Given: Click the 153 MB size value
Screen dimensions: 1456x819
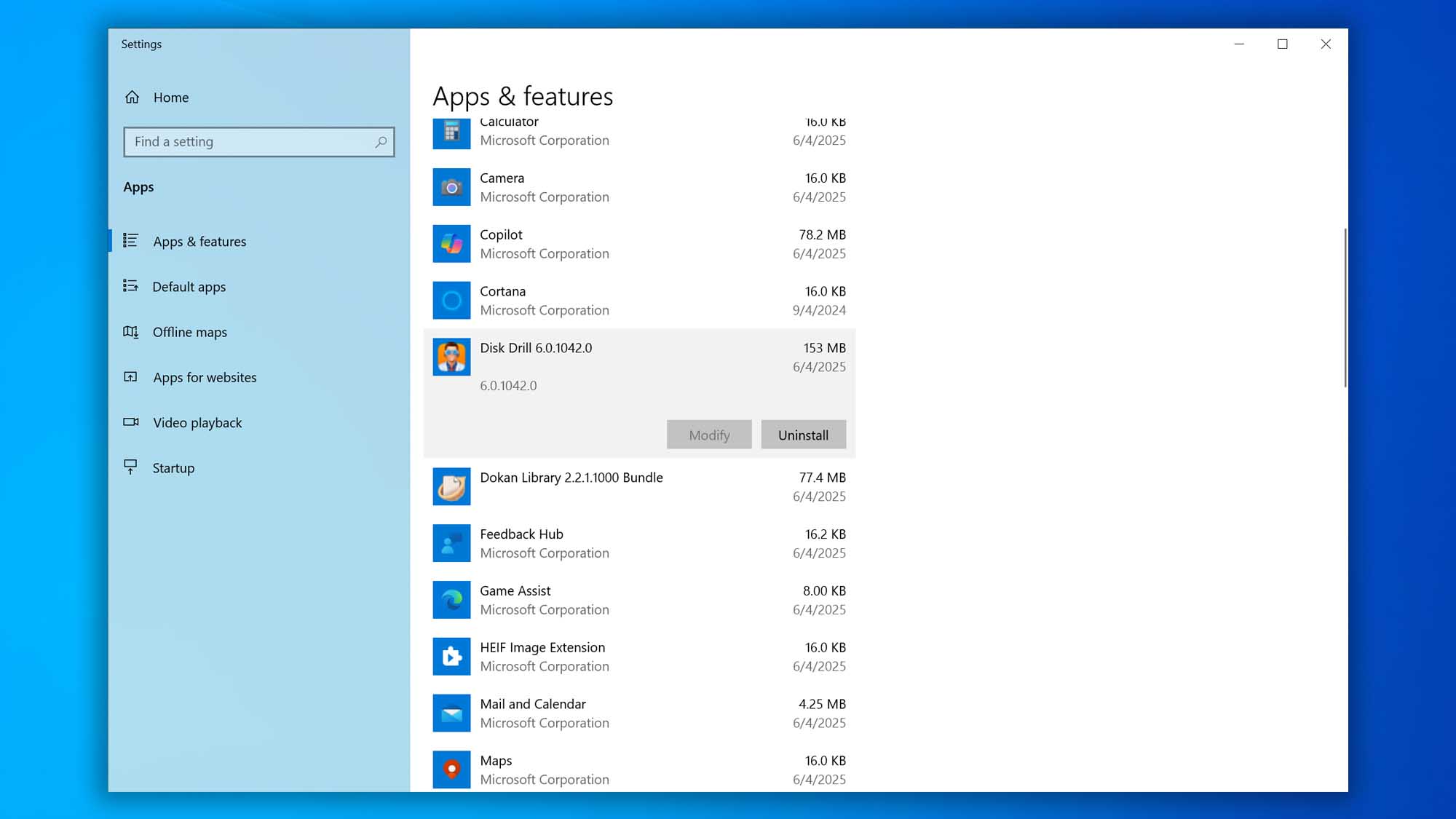Looking at the screenshot, I should (825, 348).
